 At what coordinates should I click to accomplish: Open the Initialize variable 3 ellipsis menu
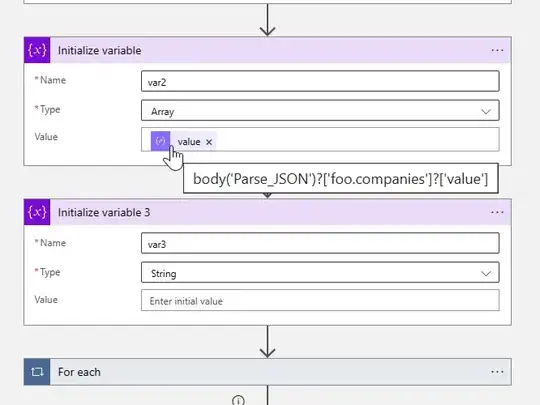497,212
